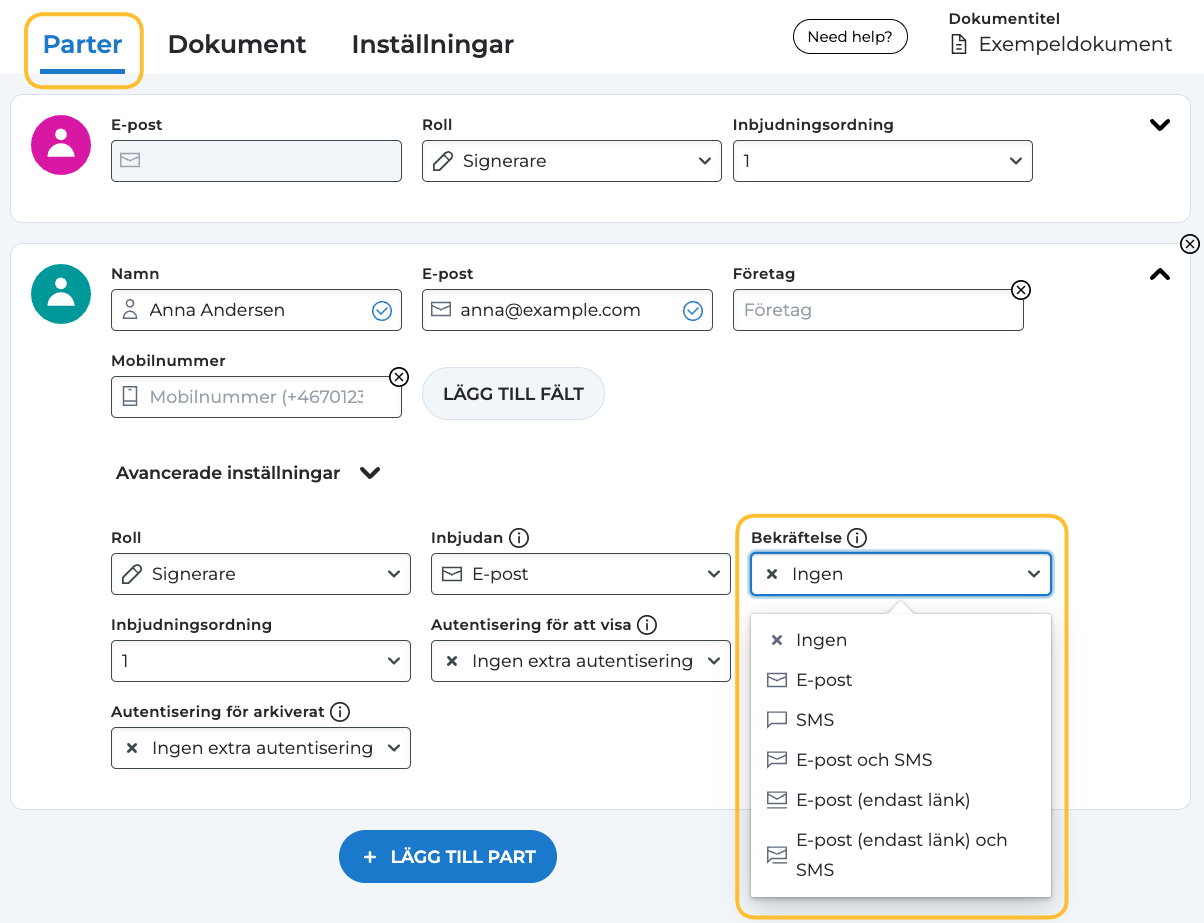Image resolution: width=1204 pixels, height=923 pixels.
Task: Select SMS option in Bekräftelse list
Action: tap(814, 720)
